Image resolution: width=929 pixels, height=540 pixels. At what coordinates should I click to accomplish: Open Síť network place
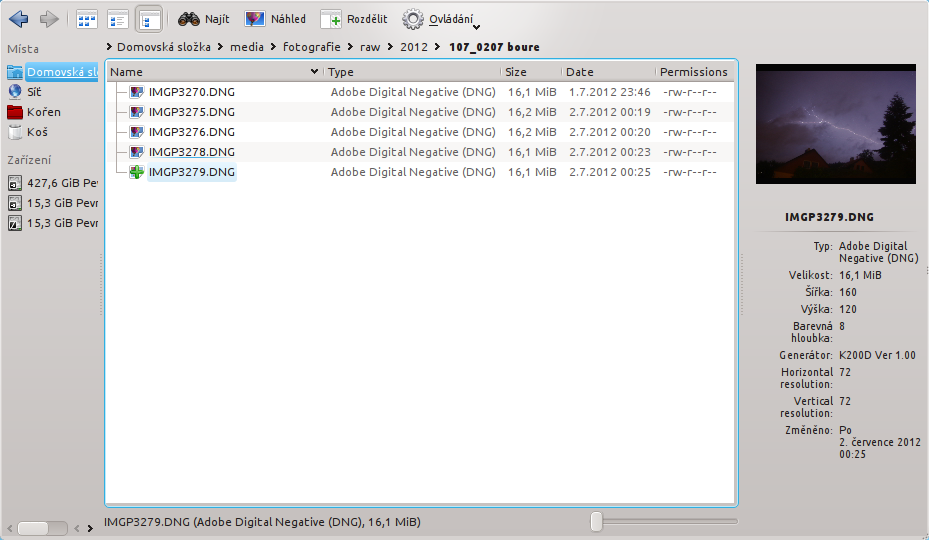33,92
